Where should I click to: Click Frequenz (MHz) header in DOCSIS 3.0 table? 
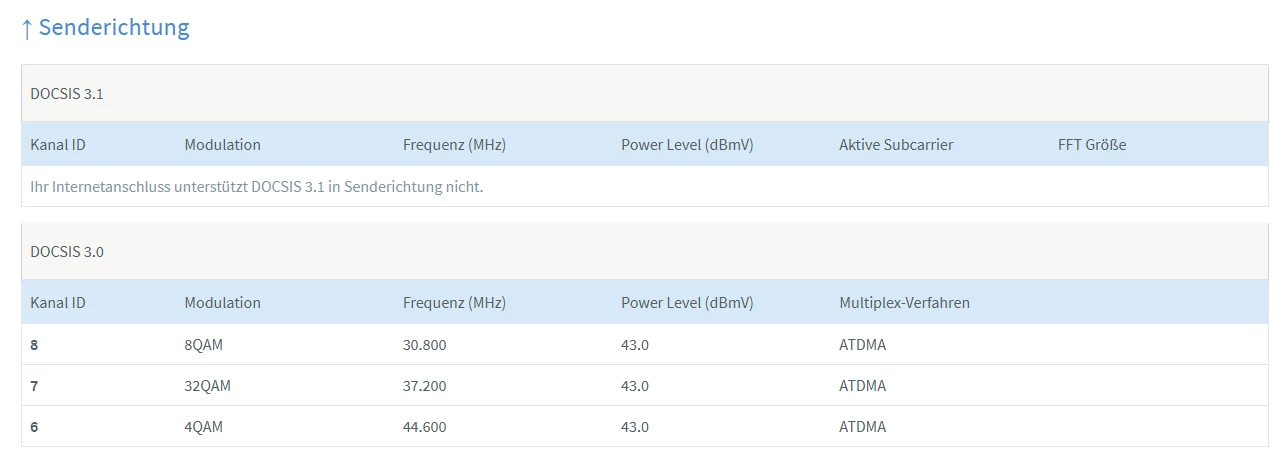[x=454, y=303]
